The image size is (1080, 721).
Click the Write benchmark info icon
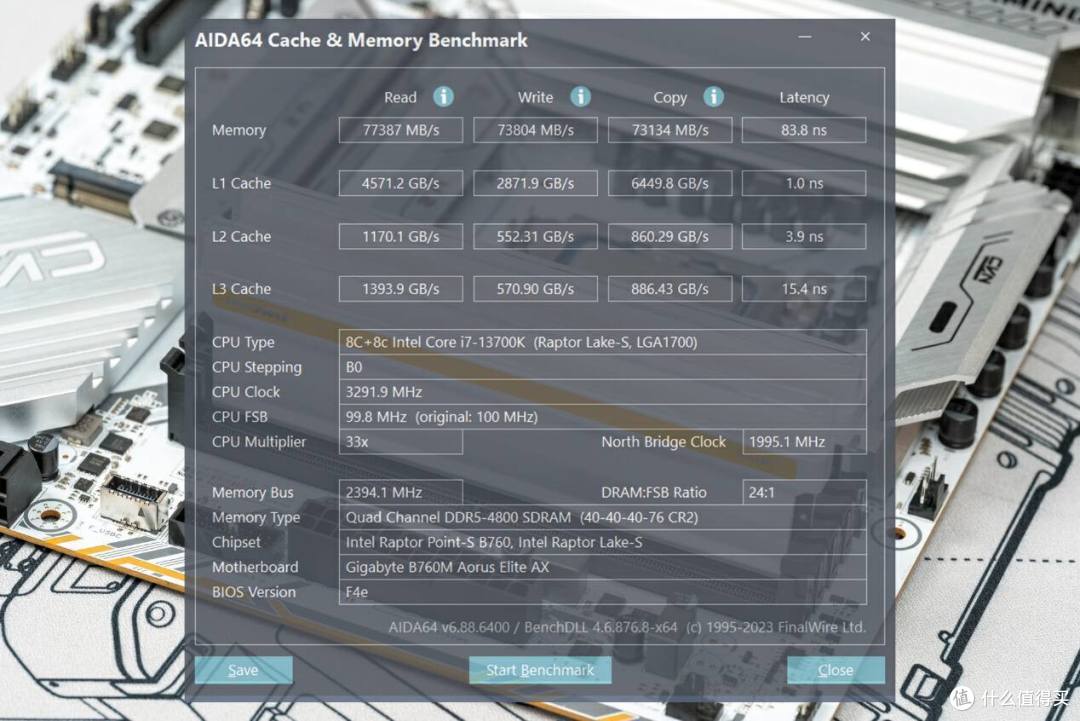(580, 97)
